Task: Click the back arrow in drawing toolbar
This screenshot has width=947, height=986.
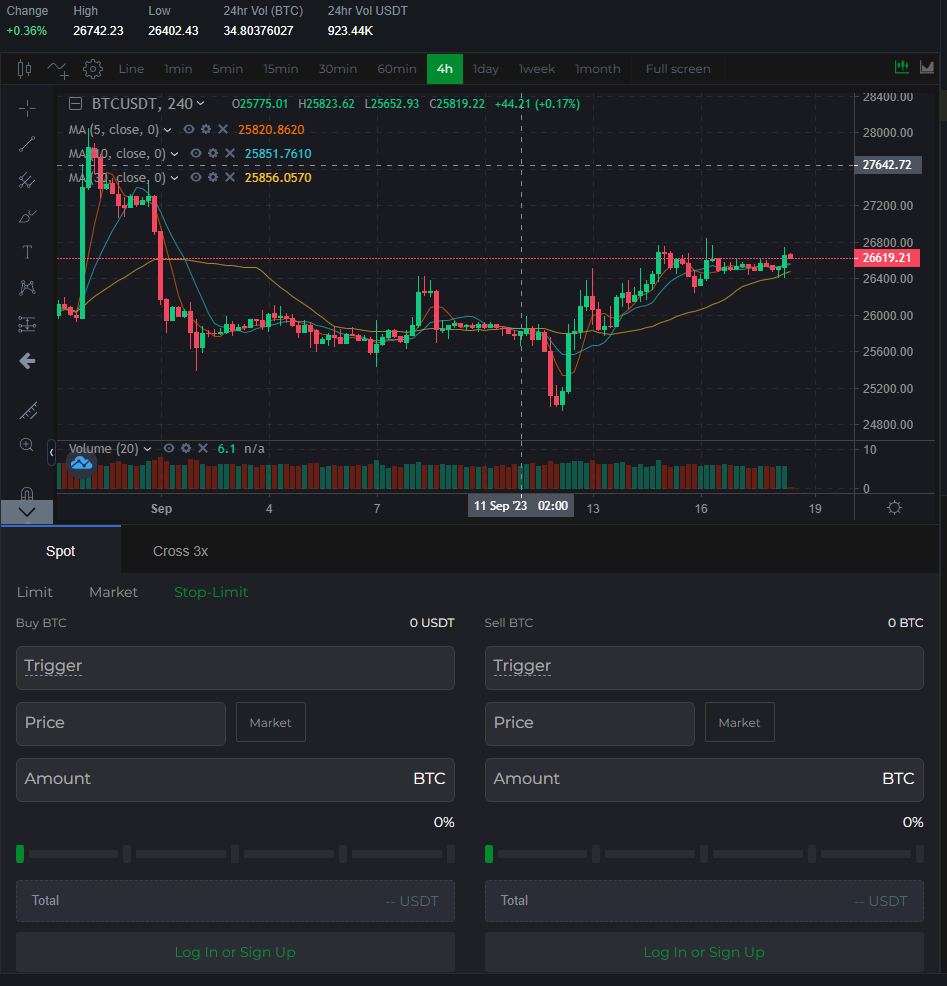Action: (x=27, y=361)
